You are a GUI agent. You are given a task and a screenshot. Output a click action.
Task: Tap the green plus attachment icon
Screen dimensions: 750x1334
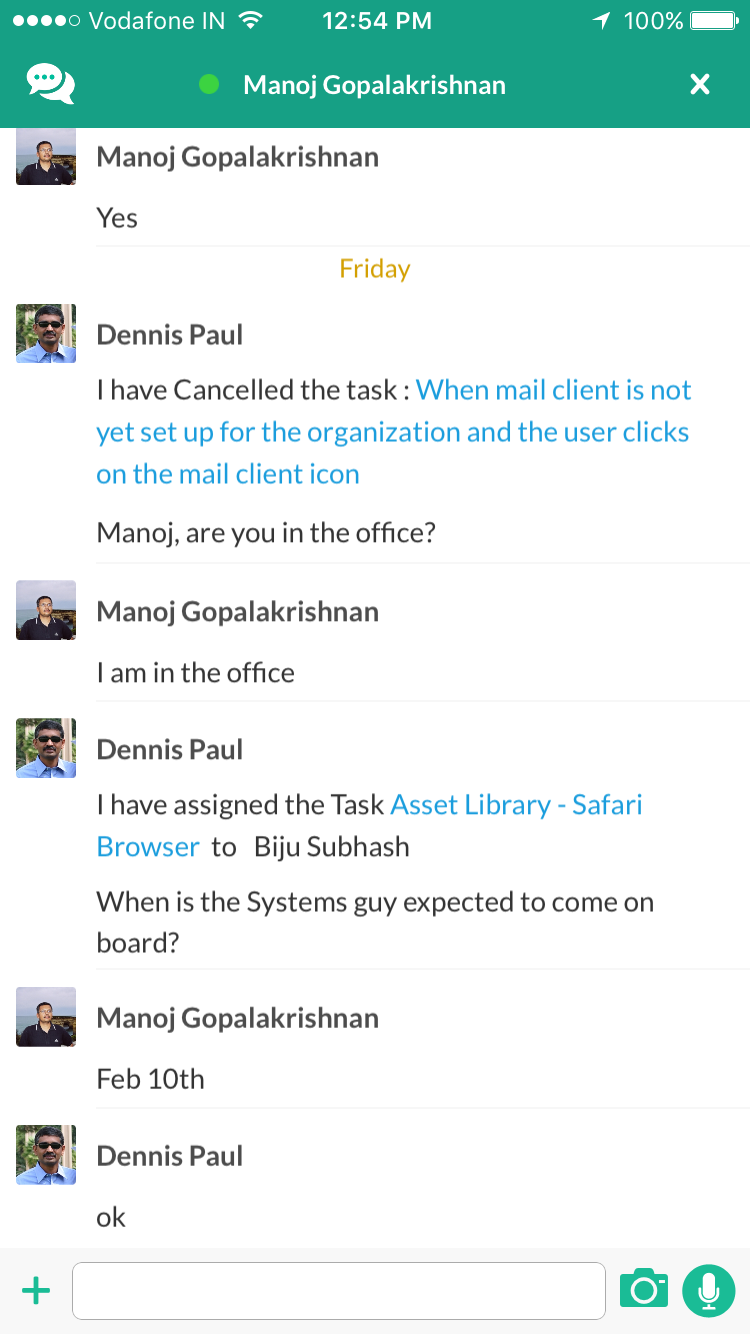pyautogui.click(x=36, y=1291)
